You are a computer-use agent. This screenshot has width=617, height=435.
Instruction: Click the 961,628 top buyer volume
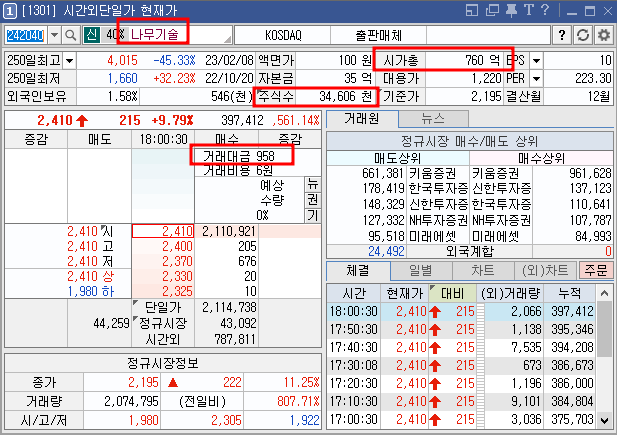coord(590,173)
